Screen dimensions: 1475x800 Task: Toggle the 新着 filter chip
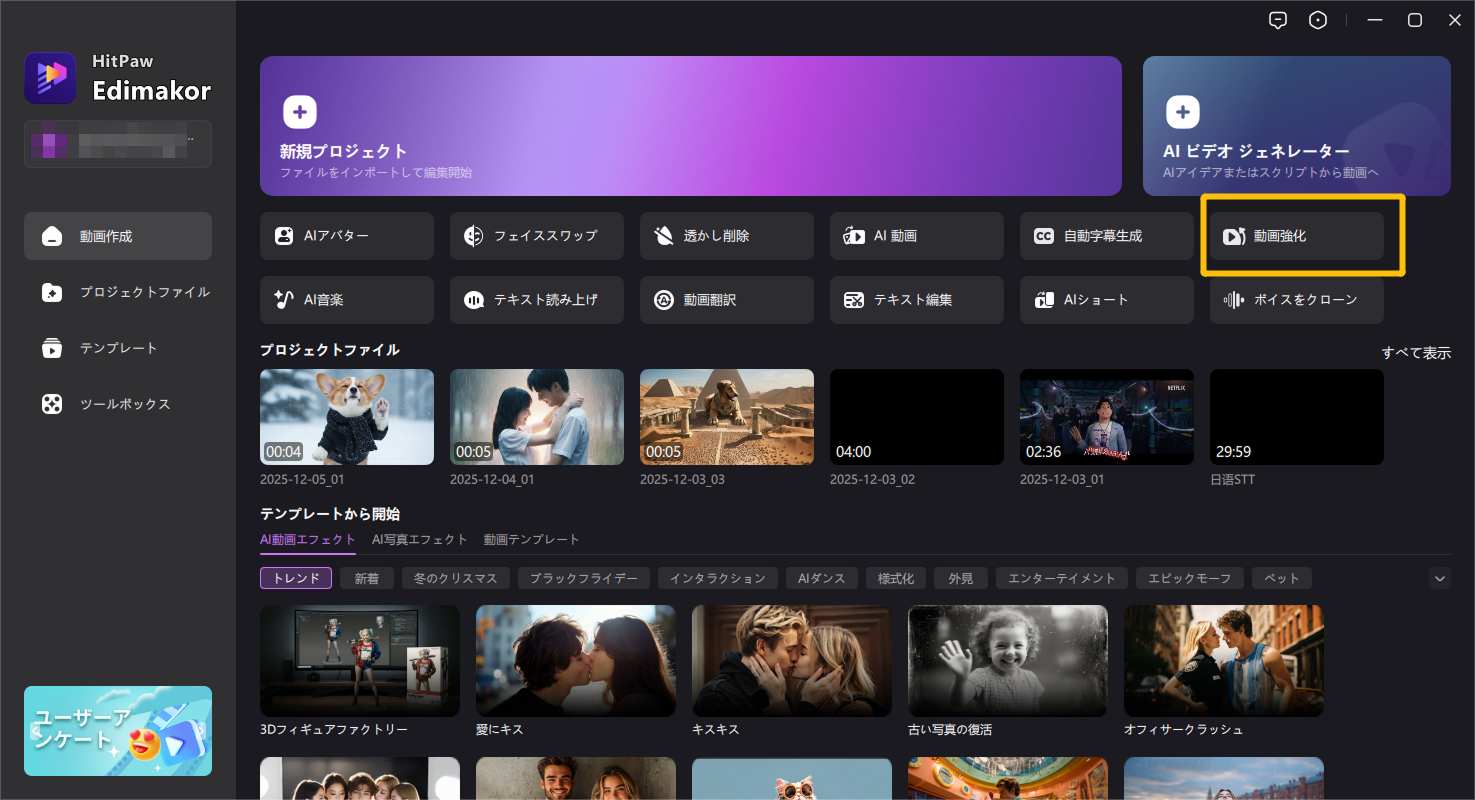[x=366, y=577]
